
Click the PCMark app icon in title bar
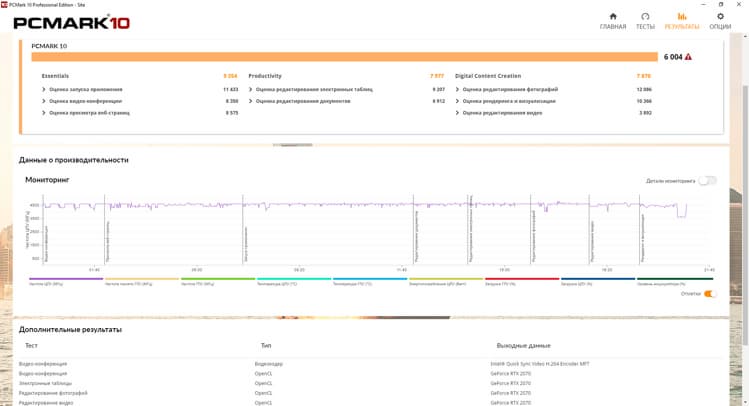click(4, 4)
